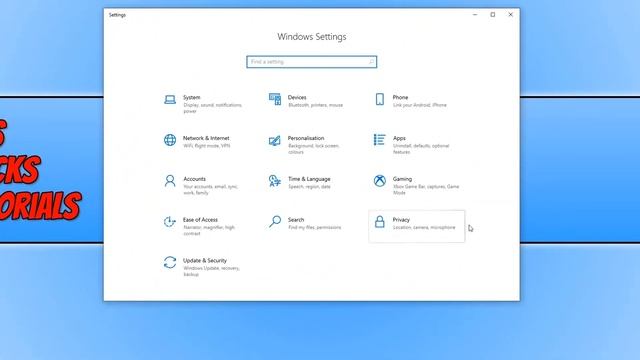
Task: Click "Windows Update, recovery, backup" text
Action: [x=211, y=271]
